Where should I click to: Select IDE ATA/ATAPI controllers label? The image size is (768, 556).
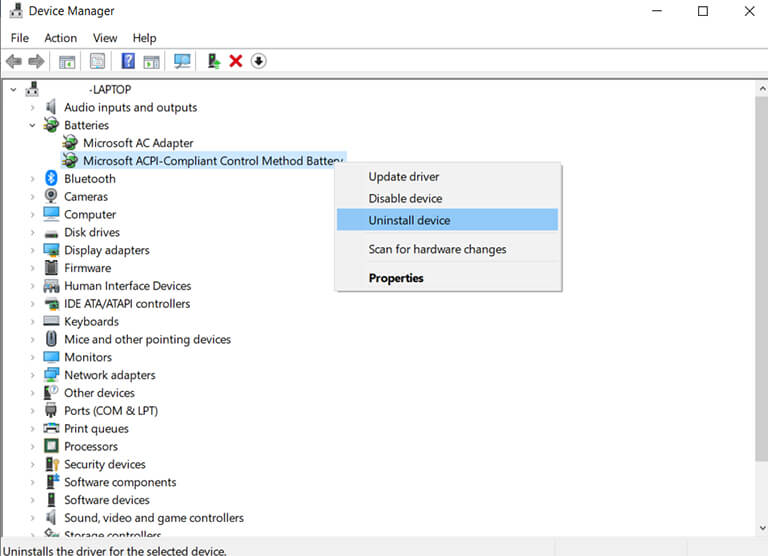[x=127, y=303]
